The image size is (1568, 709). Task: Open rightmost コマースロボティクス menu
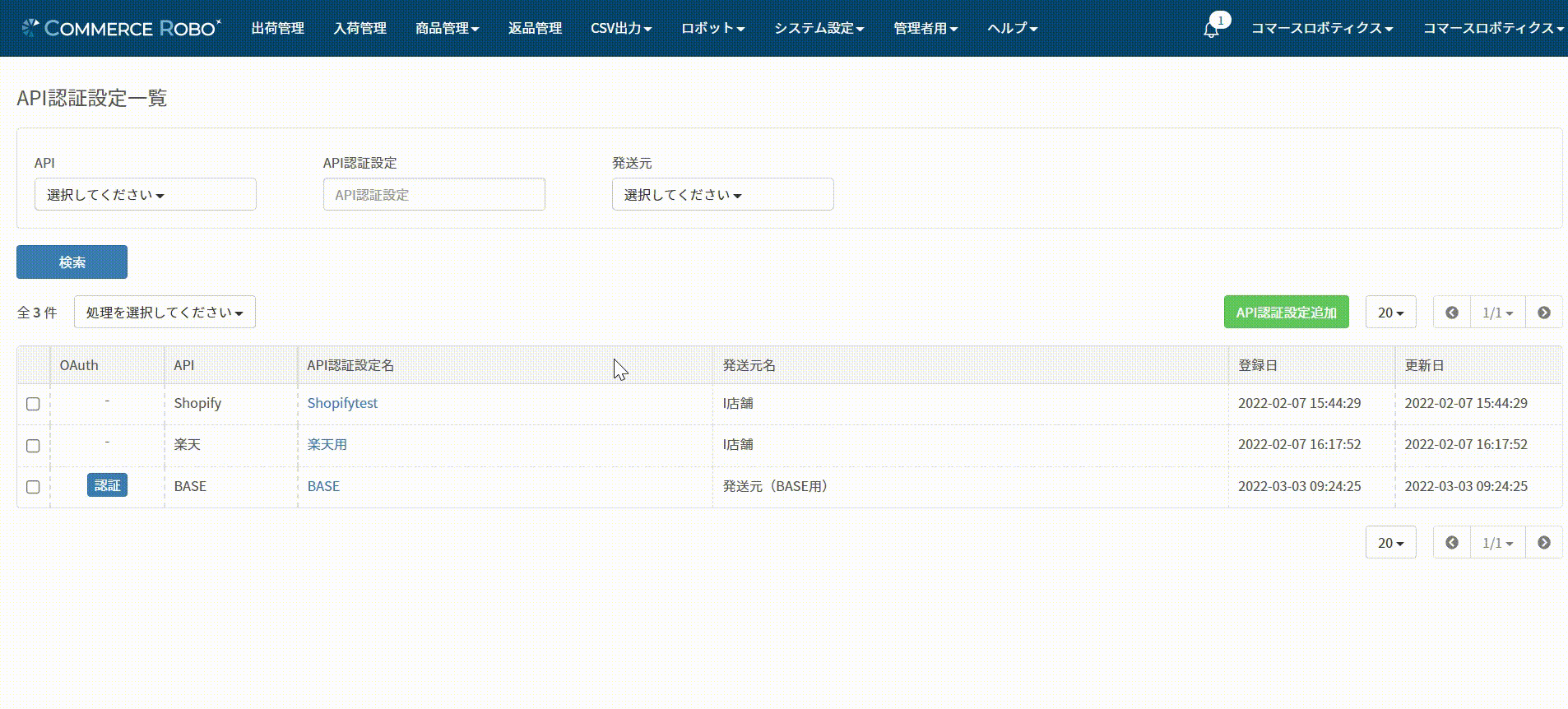pyautogui.click(x=1493, y=28)
